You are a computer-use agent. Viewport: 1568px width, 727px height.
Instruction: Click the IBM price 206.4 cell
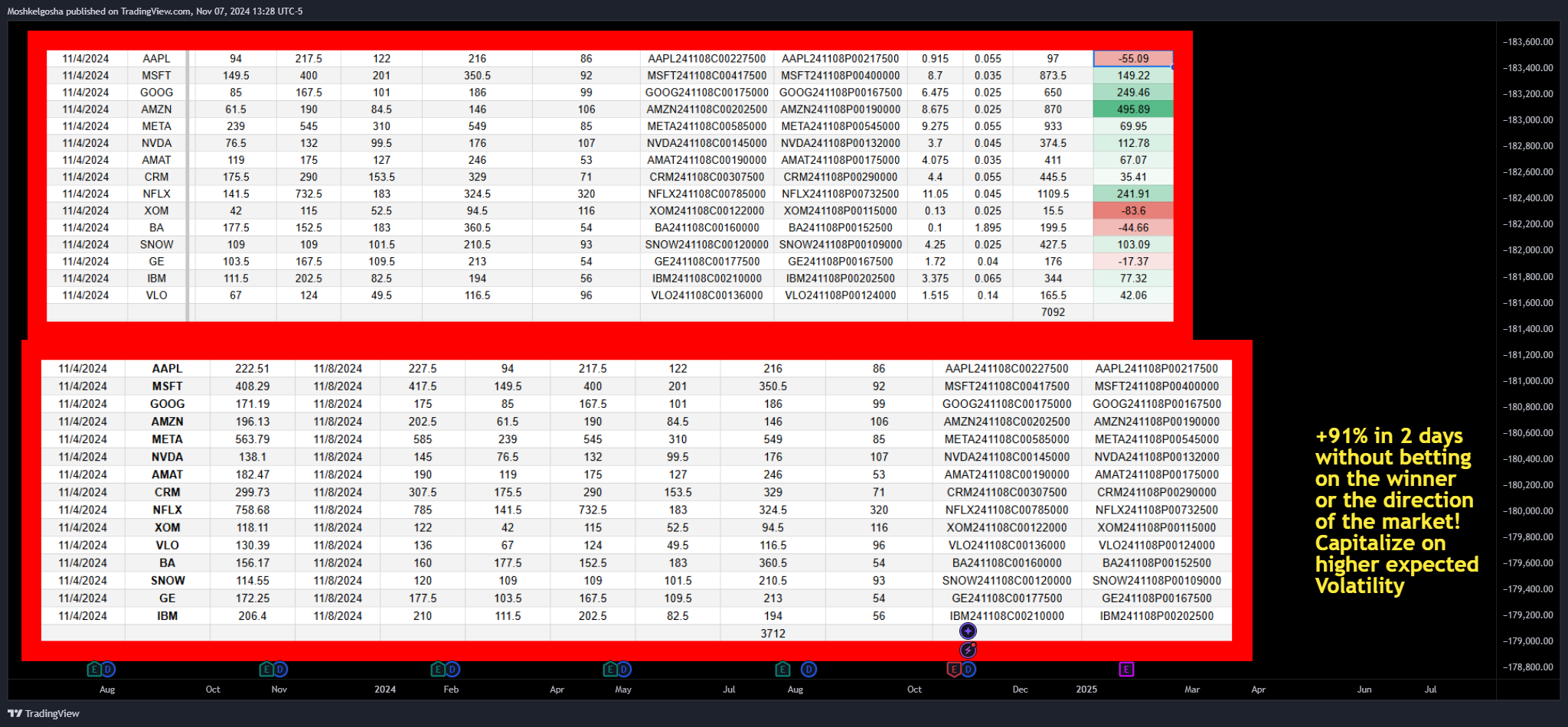[x=252, y=616]
